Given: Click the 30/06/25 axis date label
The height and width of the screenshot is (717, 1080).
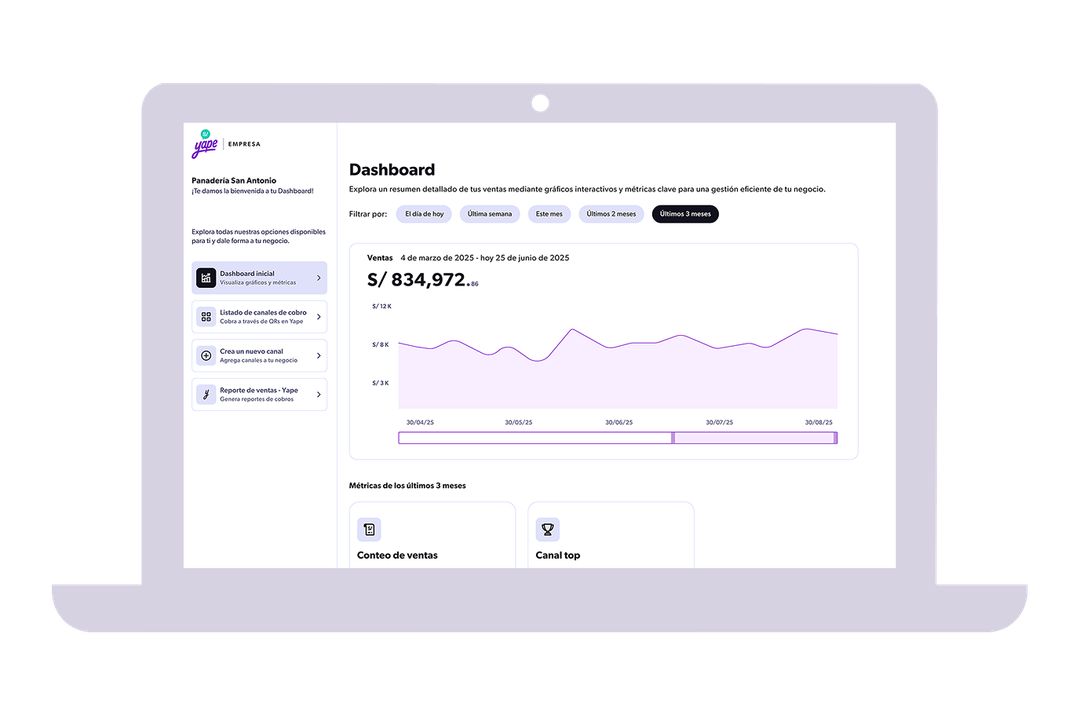Looking at the screenshot, I should coord(619,422).
